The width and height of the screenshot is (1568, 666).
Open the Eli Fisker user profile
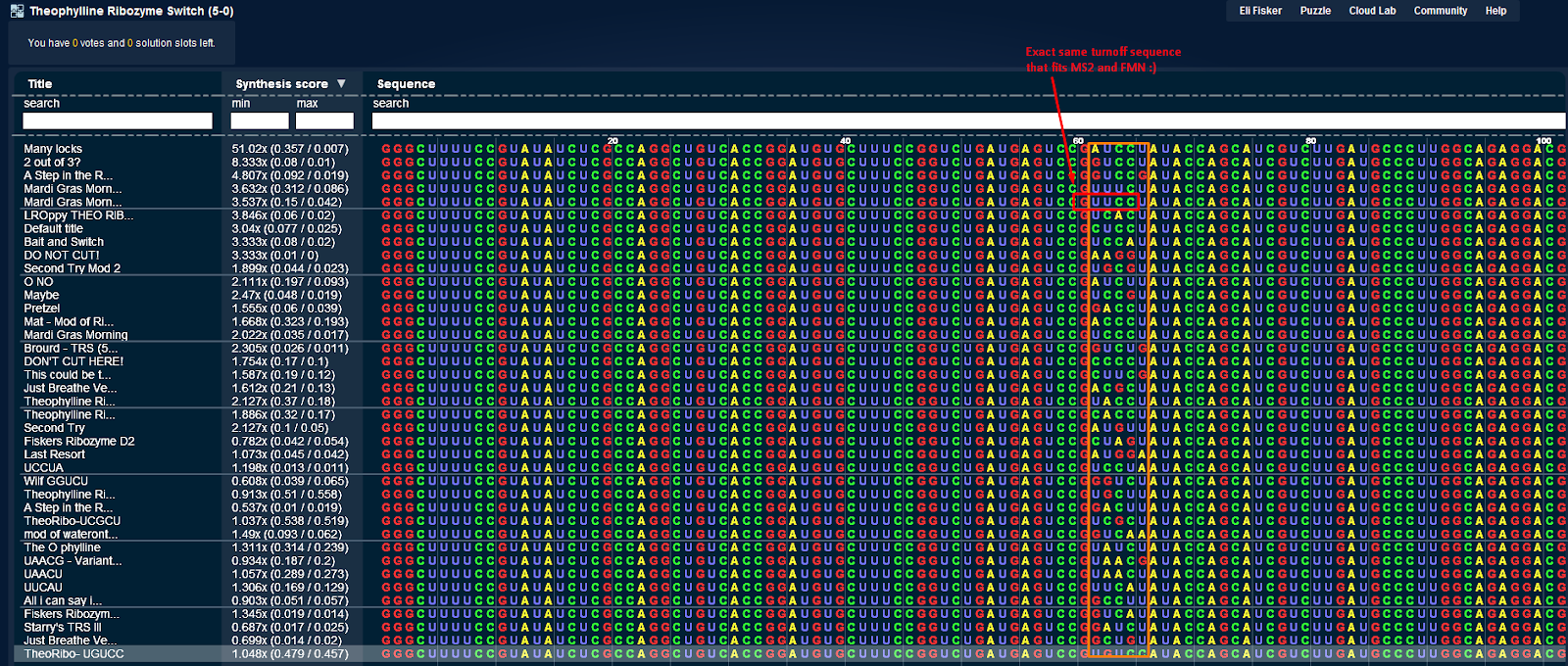click(x=1260, y=11)
